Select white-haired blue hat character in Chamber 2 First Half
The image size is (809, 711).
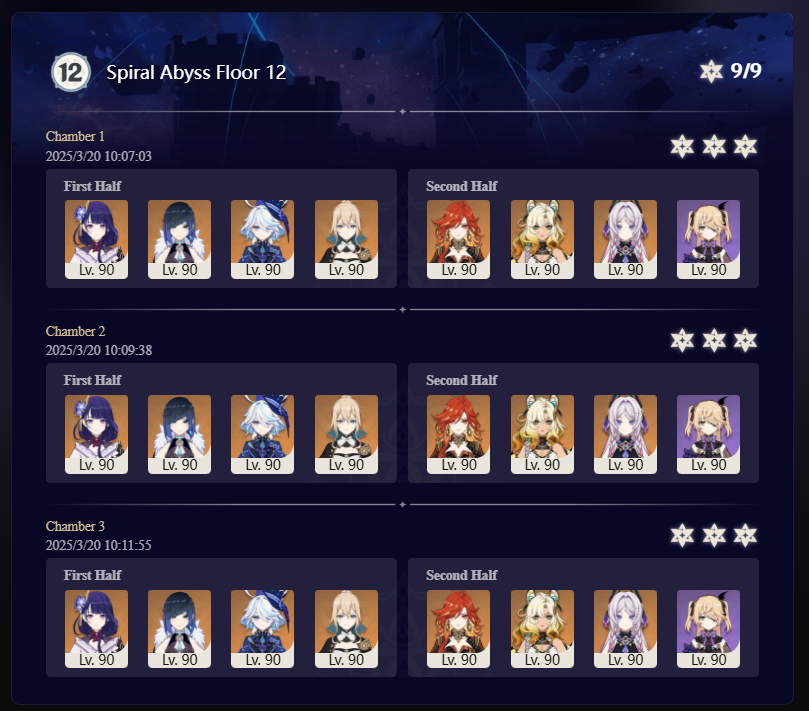pos(263,434)
